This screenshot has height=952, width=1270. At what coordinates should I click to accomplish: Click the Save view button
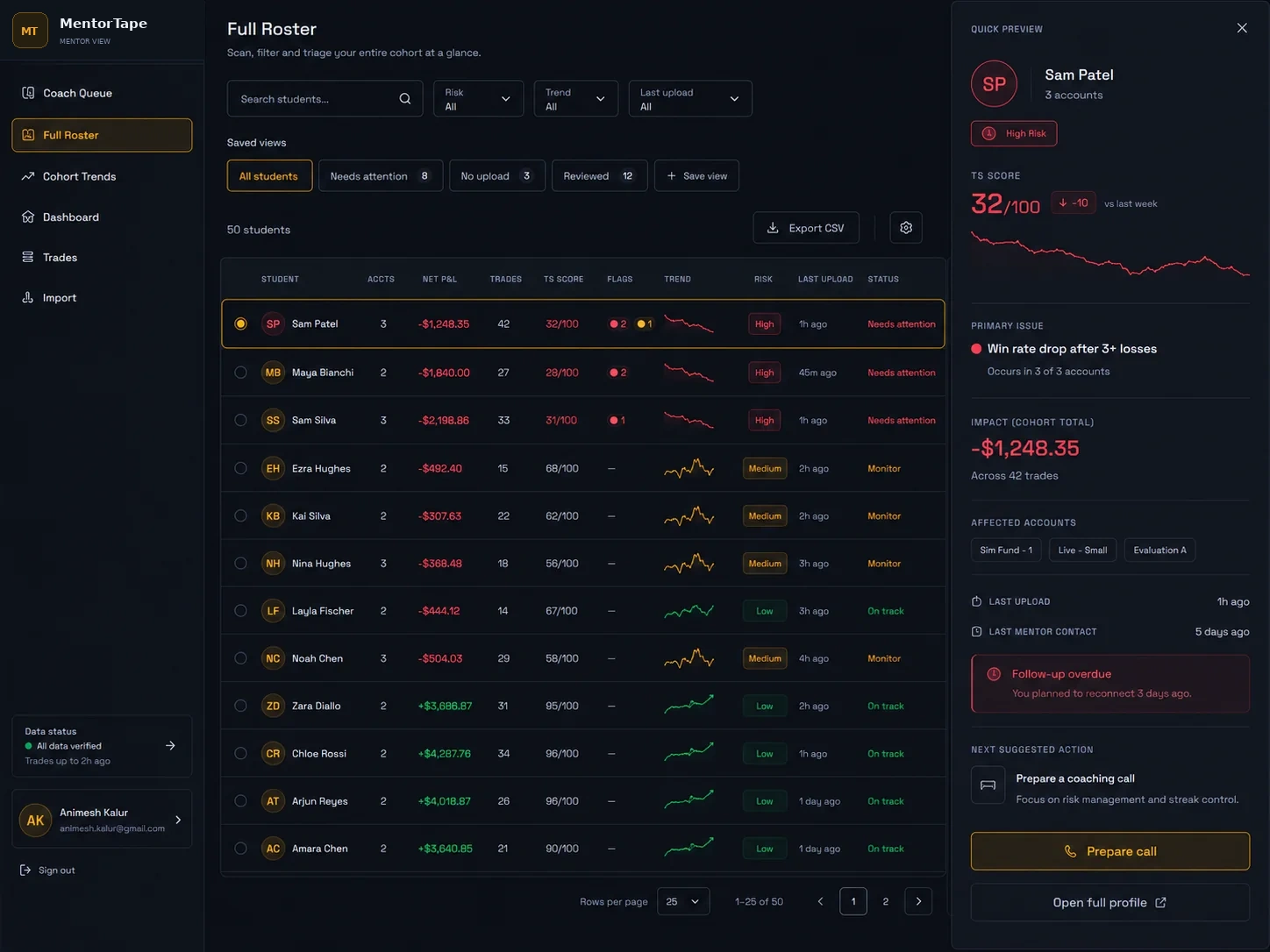tap(697, 176)
